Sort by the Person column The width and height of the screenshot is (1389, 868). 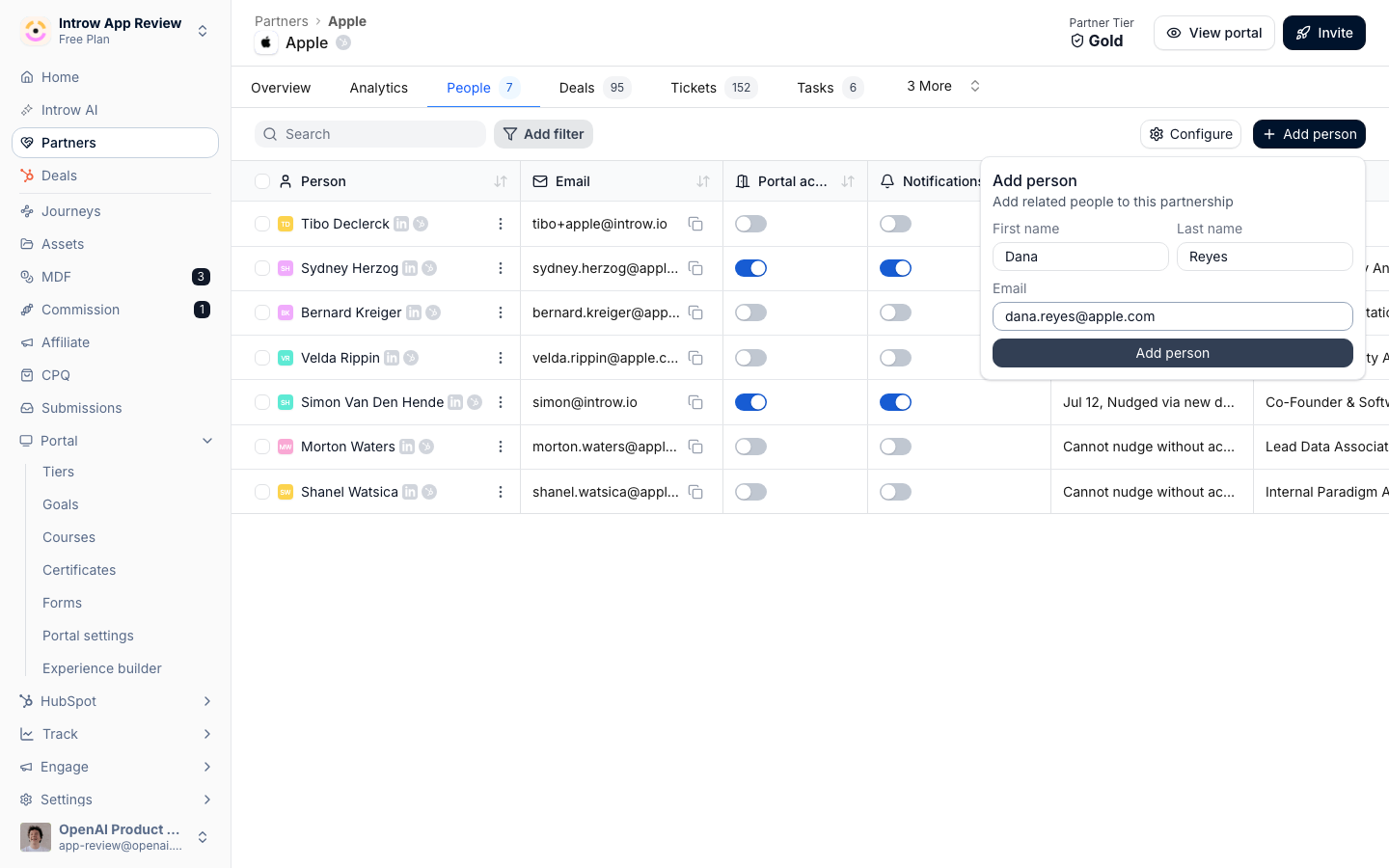[501, 181]
